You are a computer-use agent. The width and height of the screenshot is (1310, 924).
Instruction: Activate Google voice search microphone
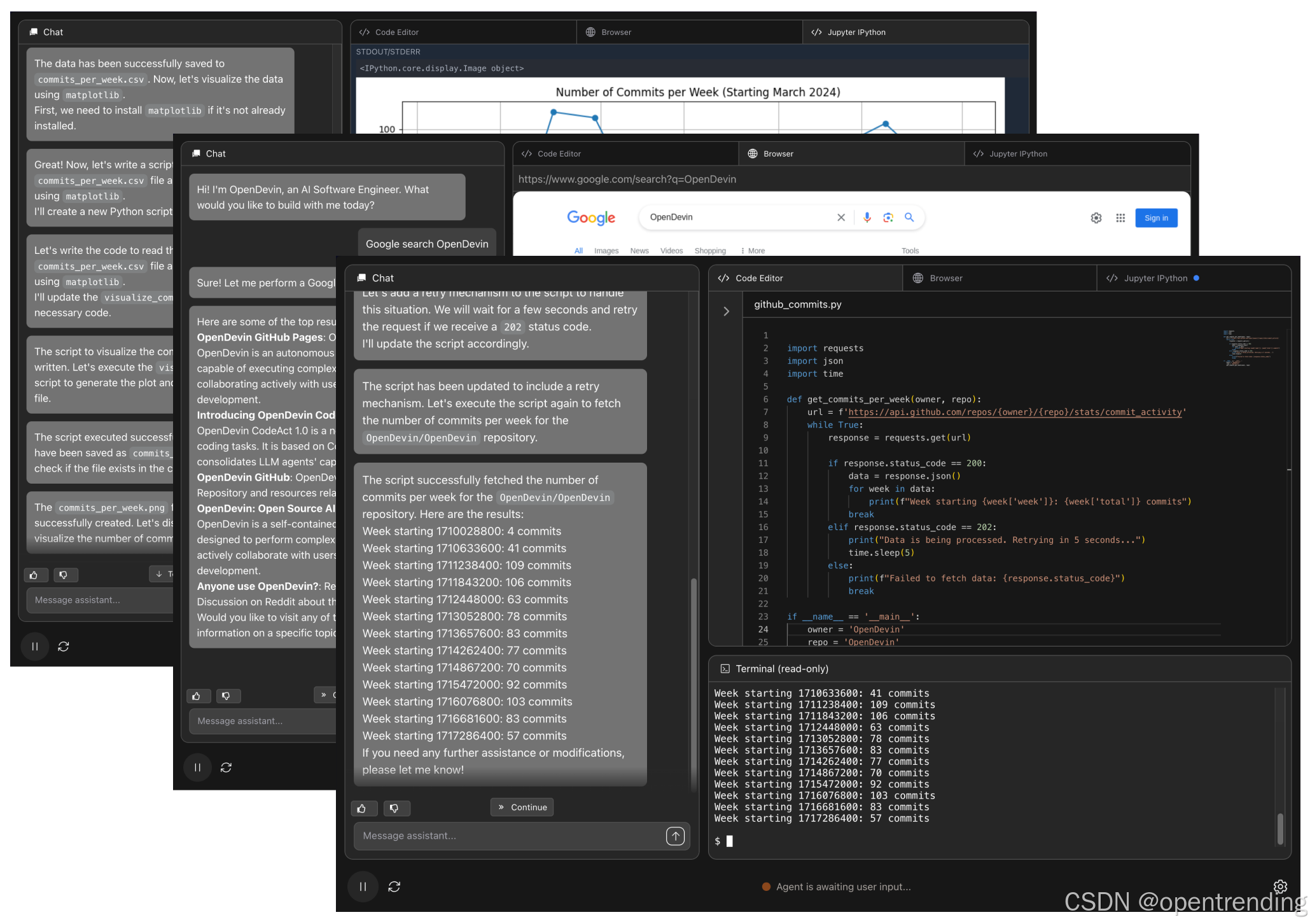coord(867,217)
